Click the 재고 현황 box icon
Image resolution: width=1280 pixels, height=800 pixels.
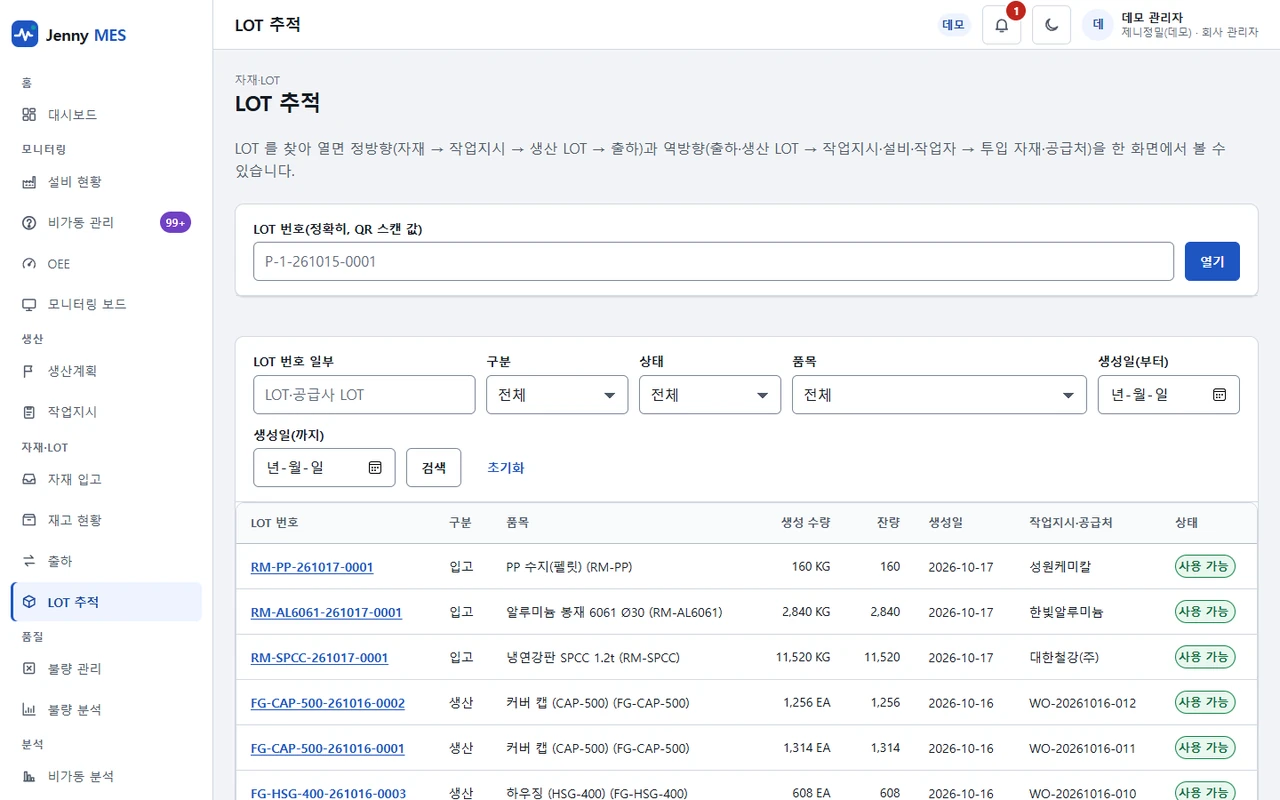(x=29, y=520)
